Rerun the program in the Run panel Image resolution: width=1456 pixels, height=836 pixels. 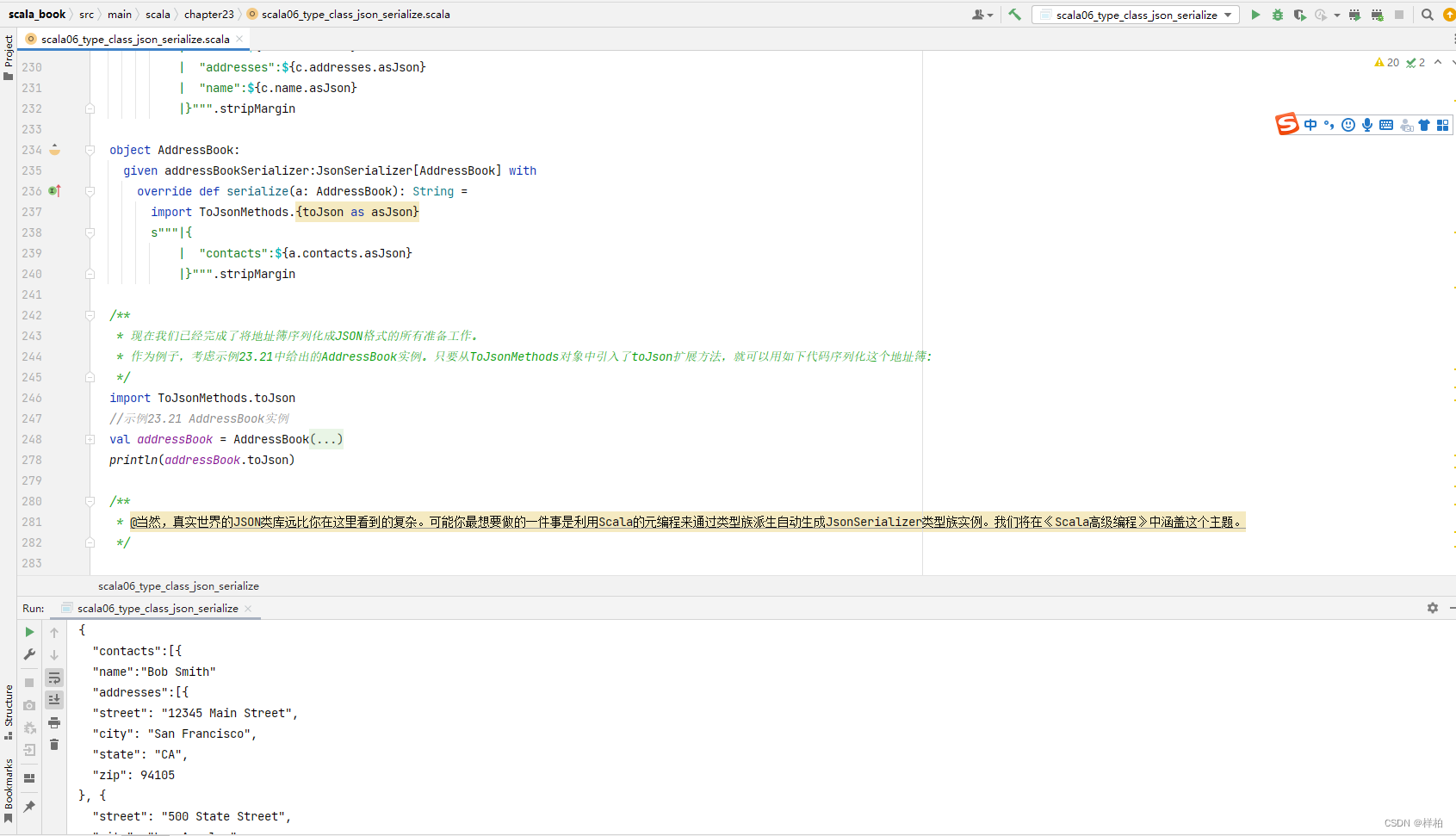28,631
